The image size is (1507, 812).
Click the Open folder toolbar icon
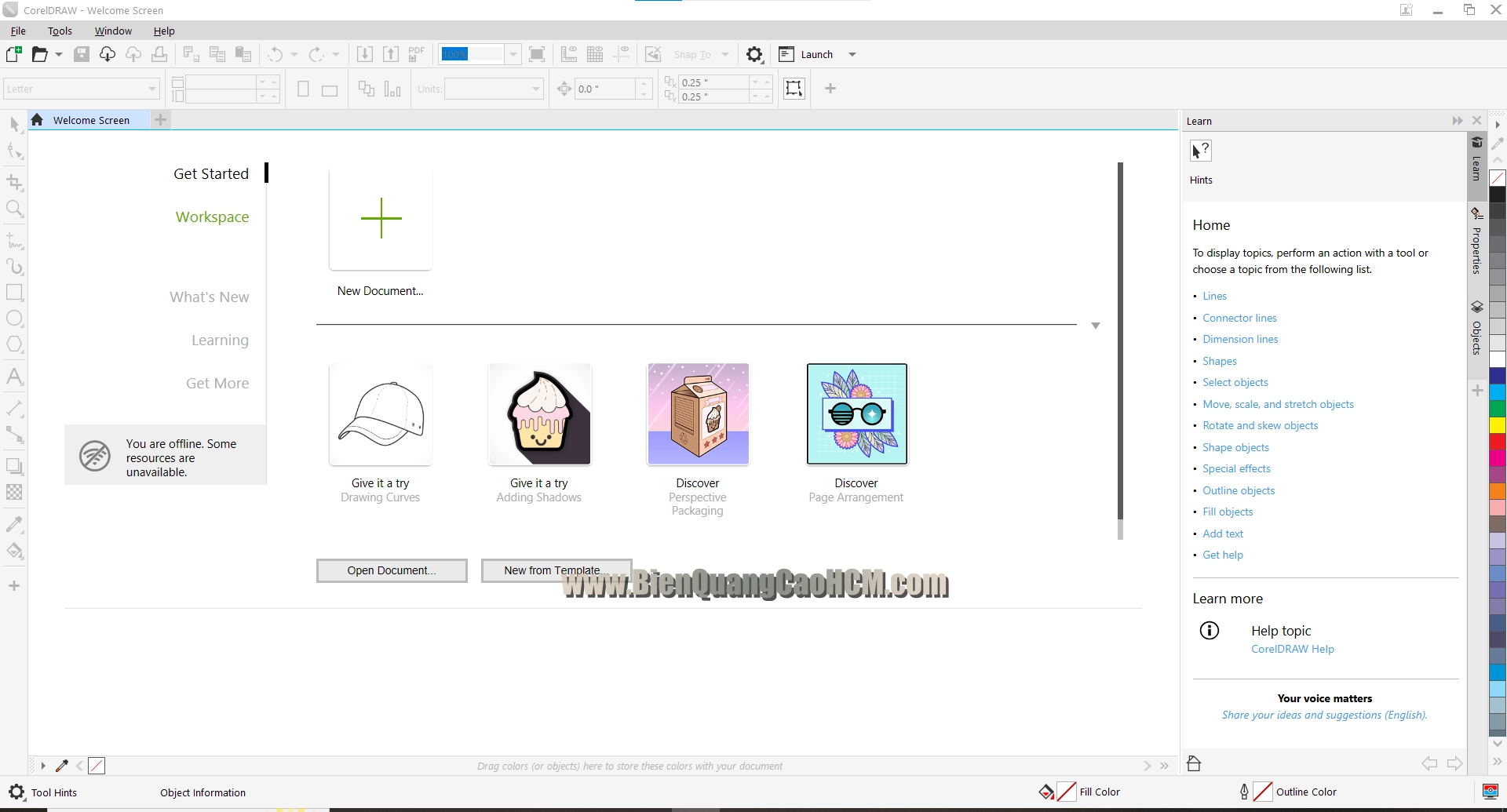coord(40,54)
